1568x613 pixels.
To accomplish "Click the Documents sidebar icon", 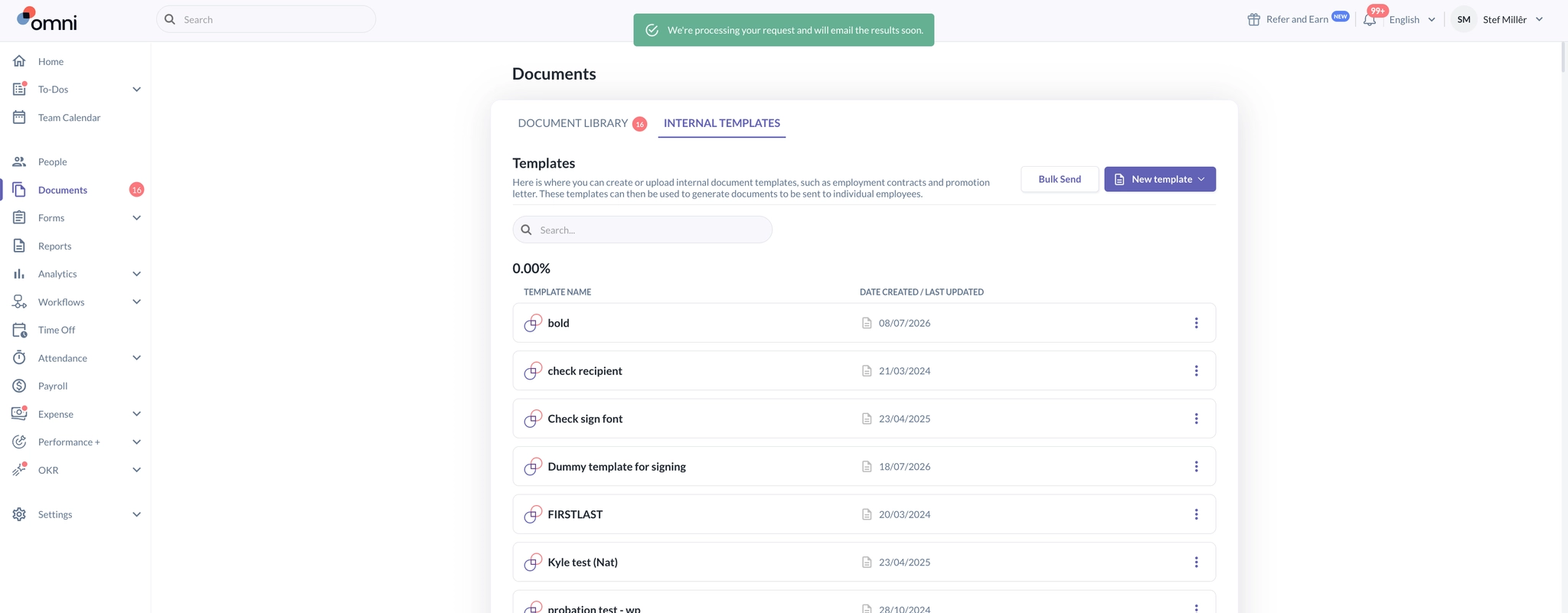I will point(19,190).
